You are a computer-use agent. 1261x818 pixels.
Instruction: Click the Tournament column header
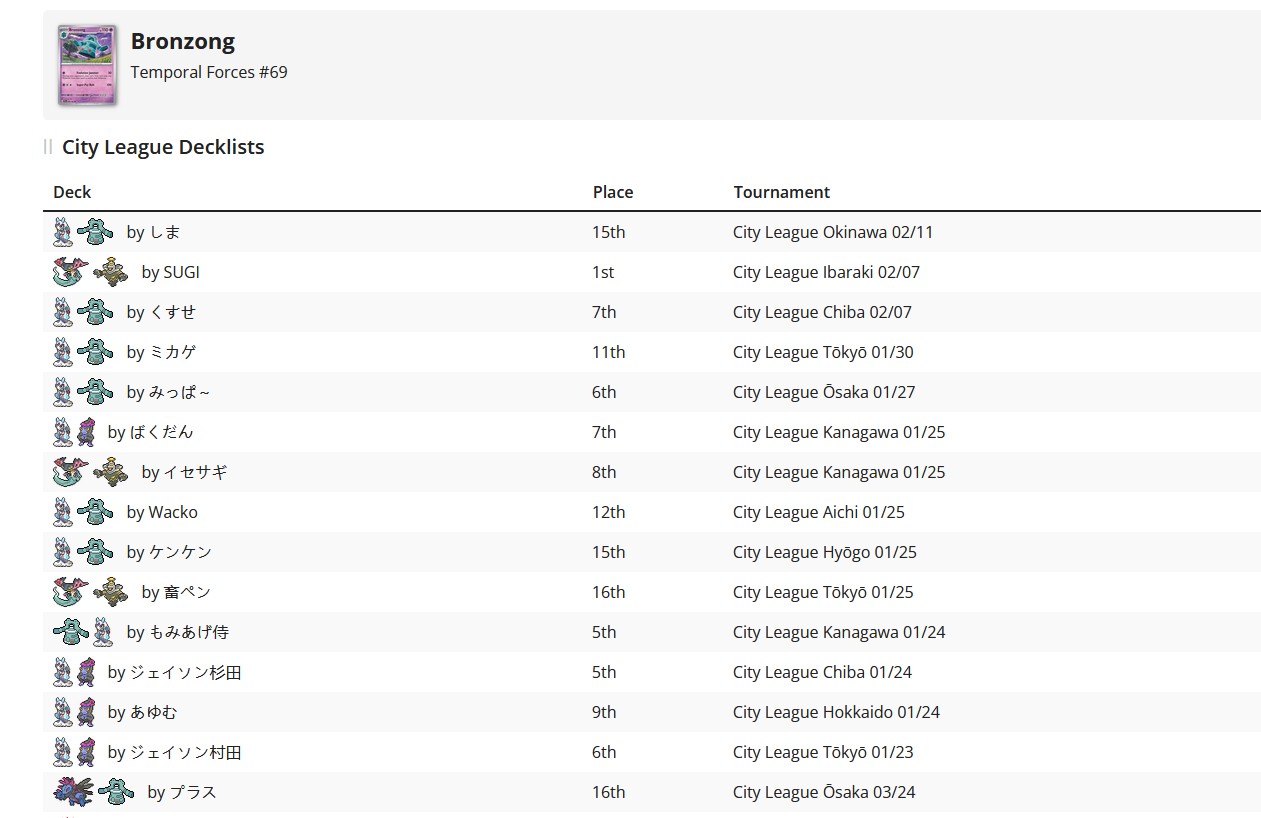782,192
